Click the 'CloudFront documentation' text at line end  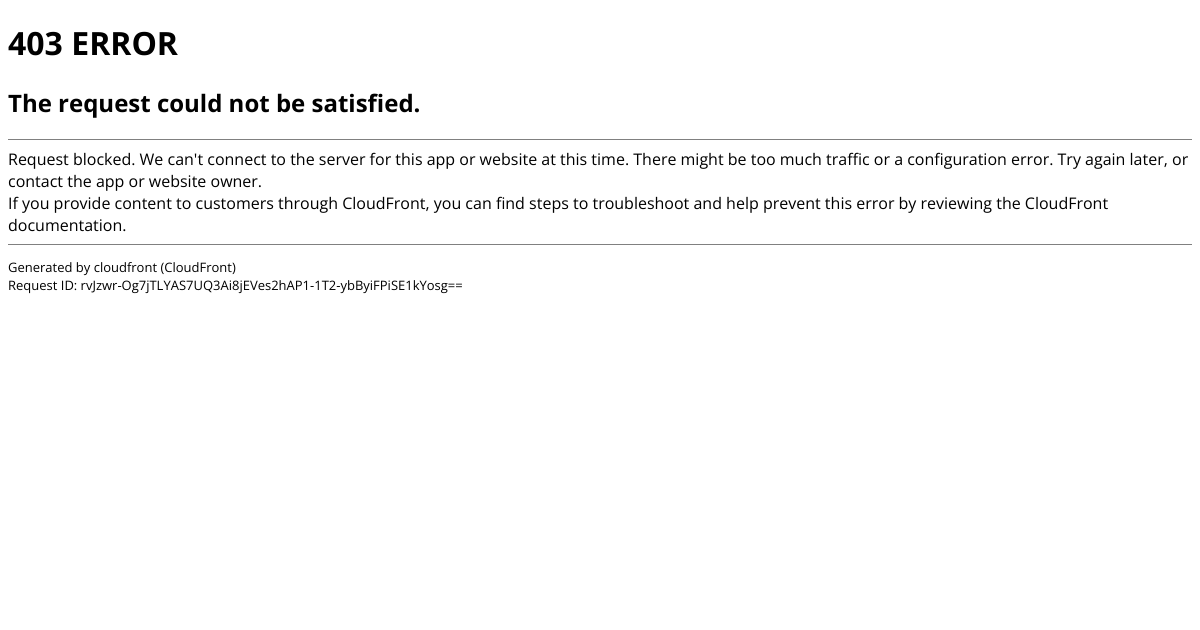point(1066,204)
